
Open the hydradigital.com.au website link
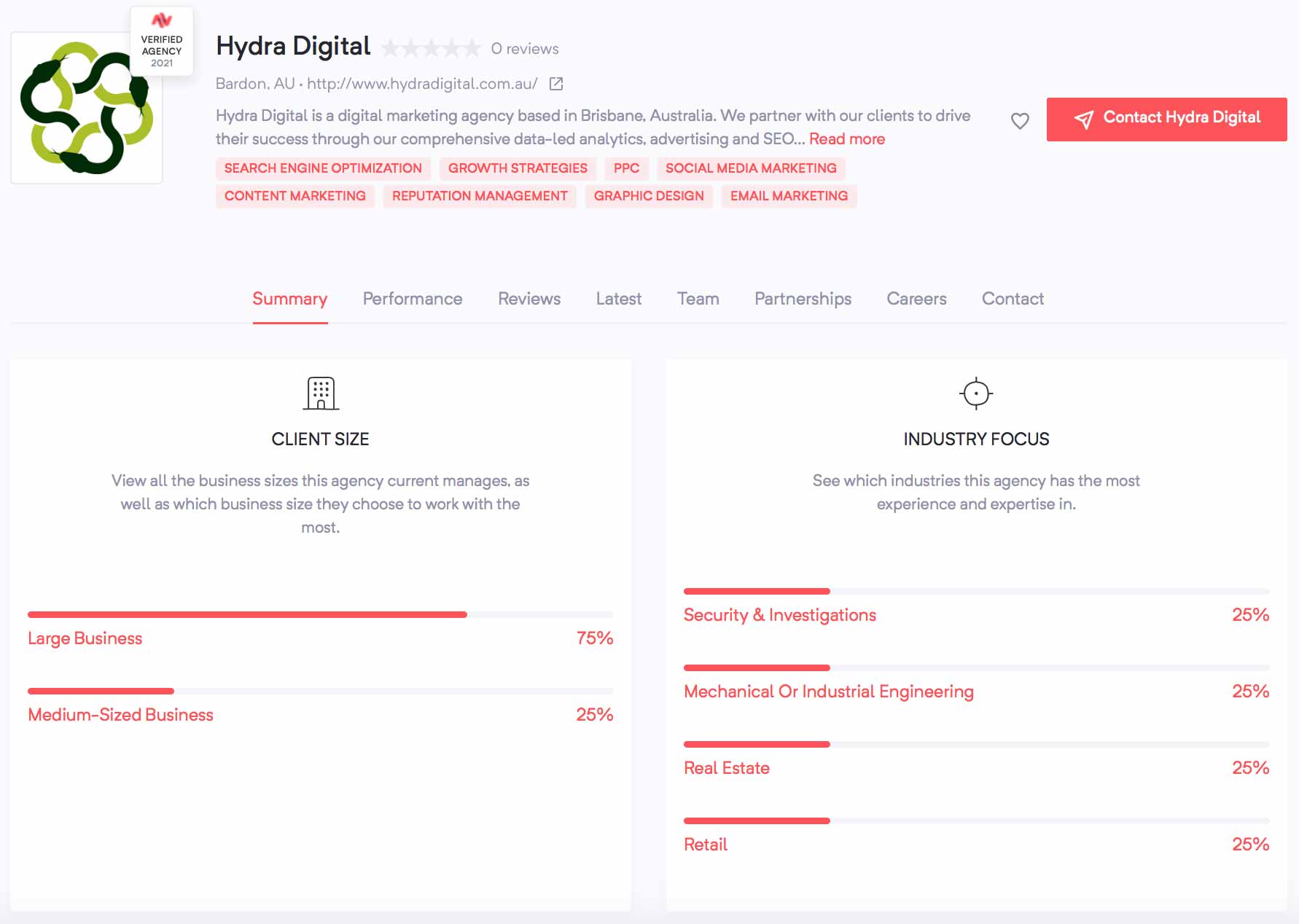[x=422, y=84]
